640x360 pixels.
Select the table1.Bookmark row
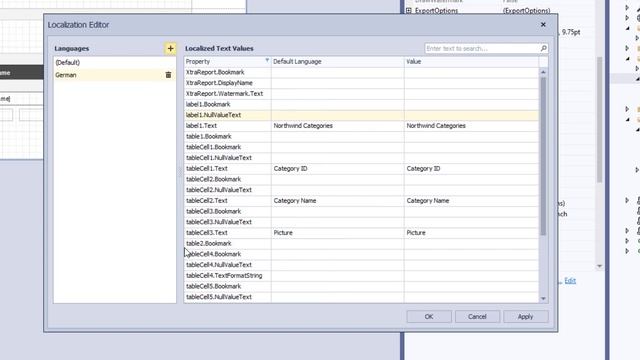(361, 136)
